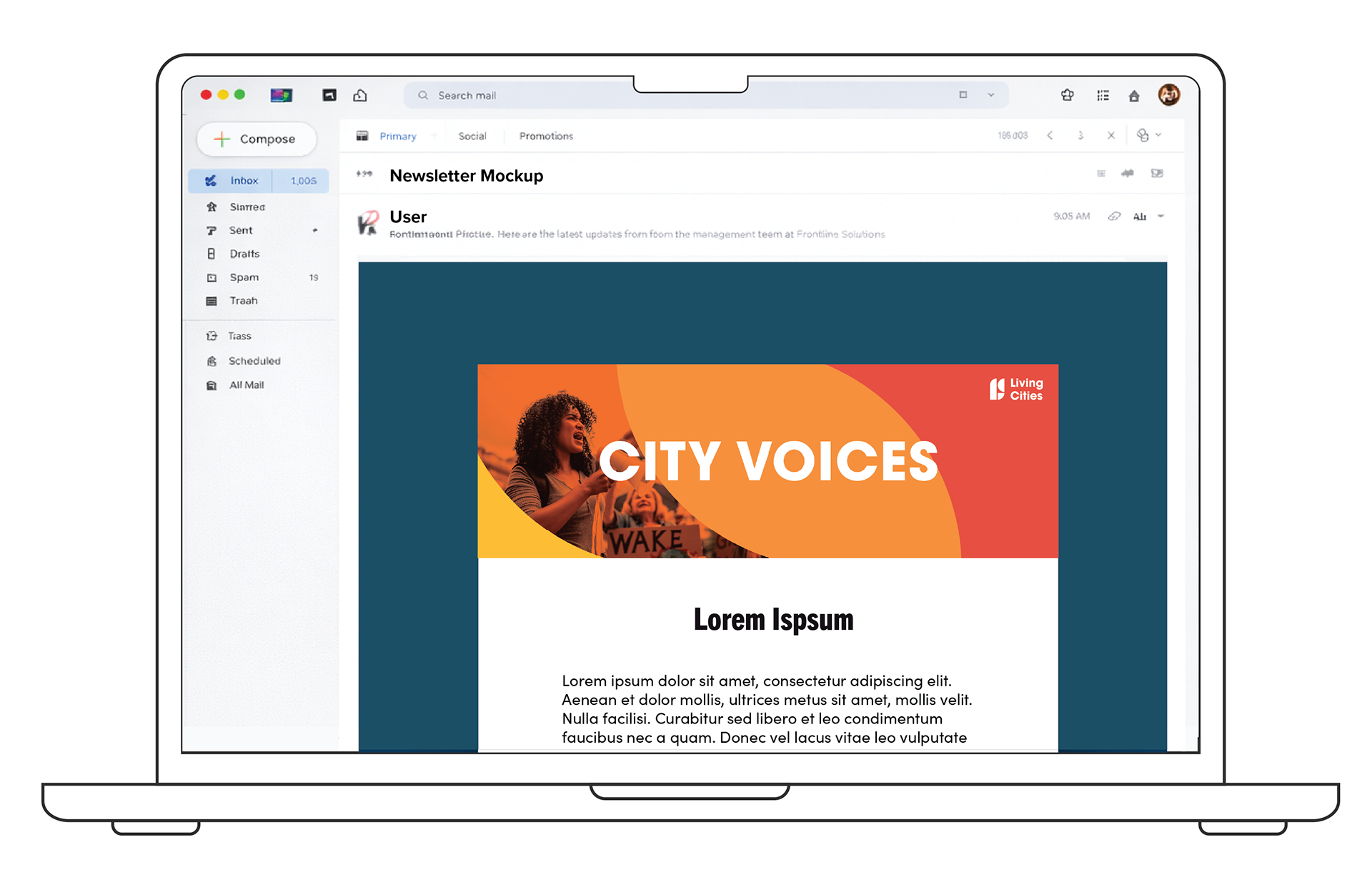1372x885 pixels.
Task: Expand the search options chevron
Action: coord(991,95)
